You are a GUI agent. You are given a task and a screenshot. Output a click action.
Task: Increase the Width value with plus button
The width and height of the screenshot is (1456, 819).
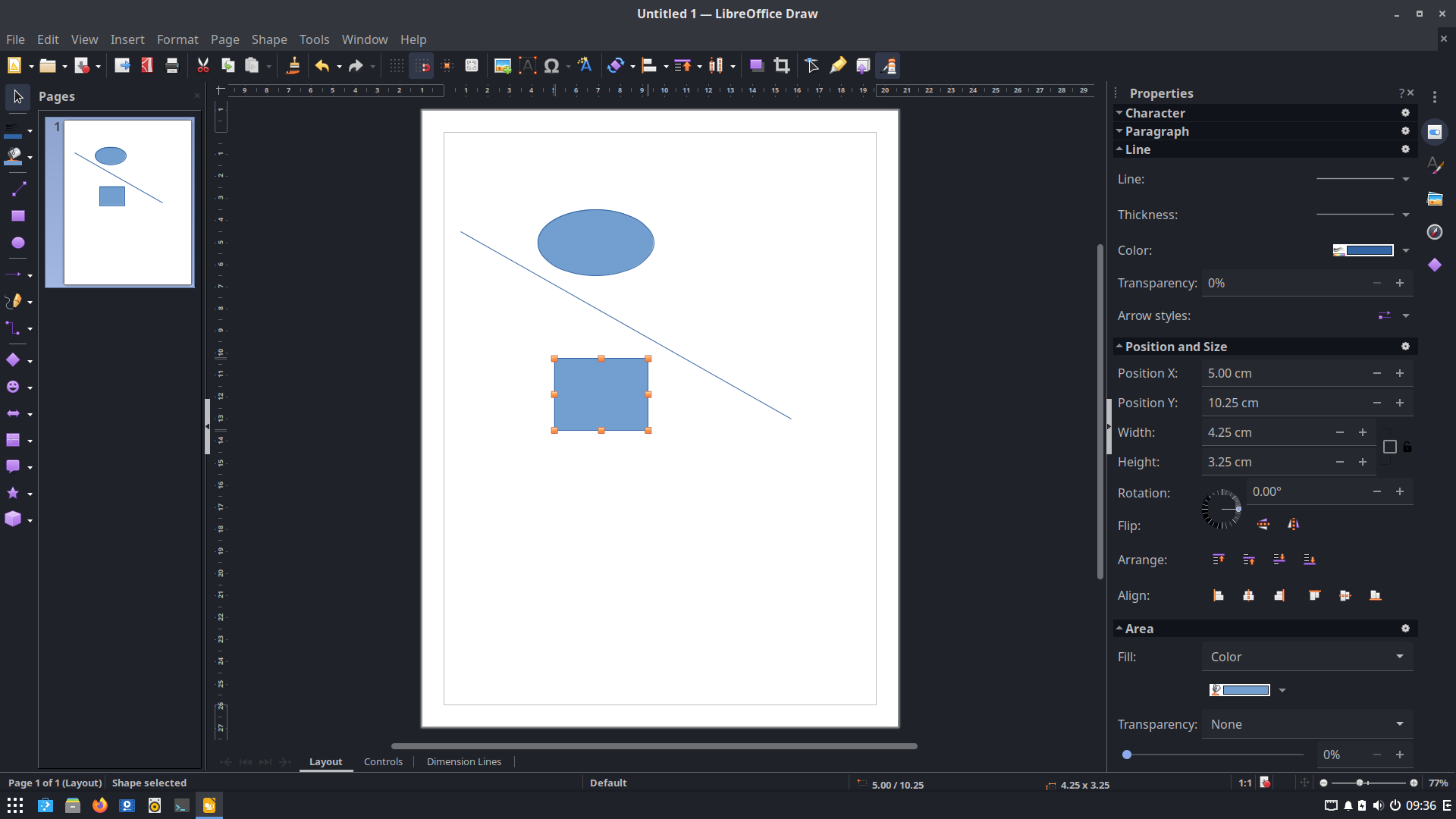[1363, 432]
